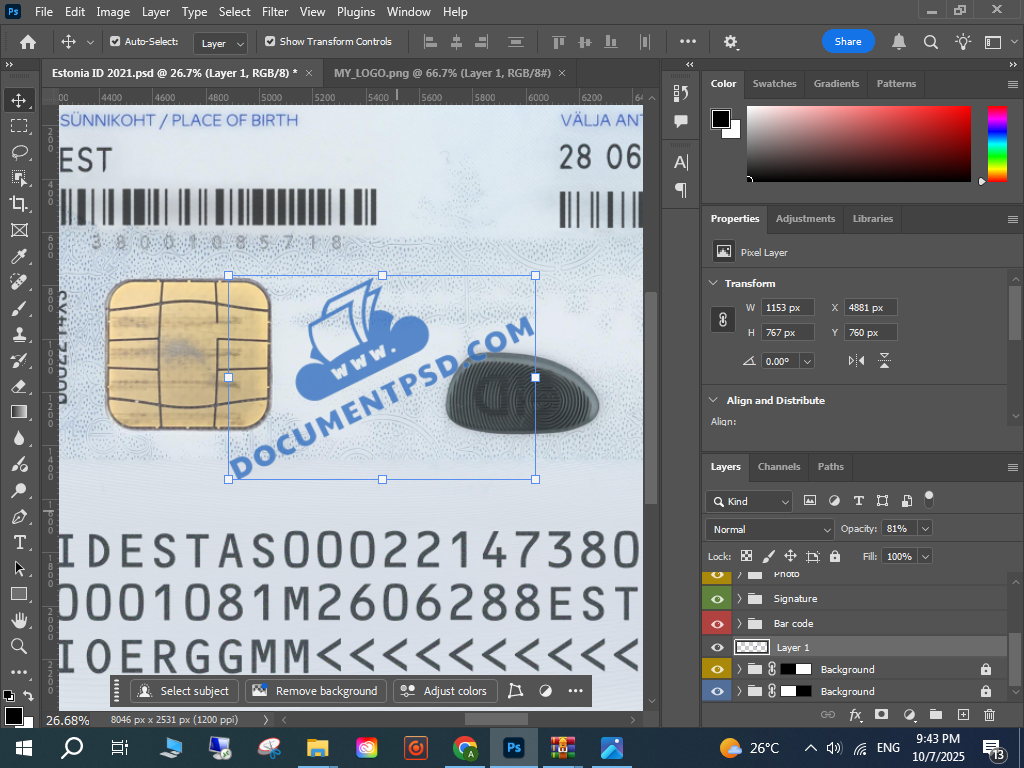Select the Horizontal Type tool
Viewport: 1024px width, 768px height.
(x=19, y=542)
